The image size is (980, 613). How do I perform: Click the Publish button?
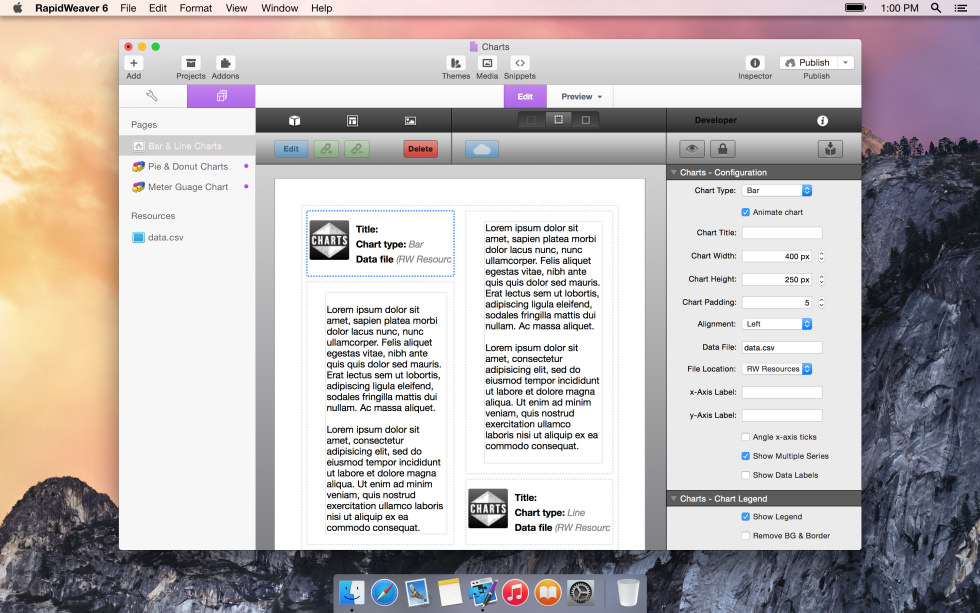tap(808, 62)
